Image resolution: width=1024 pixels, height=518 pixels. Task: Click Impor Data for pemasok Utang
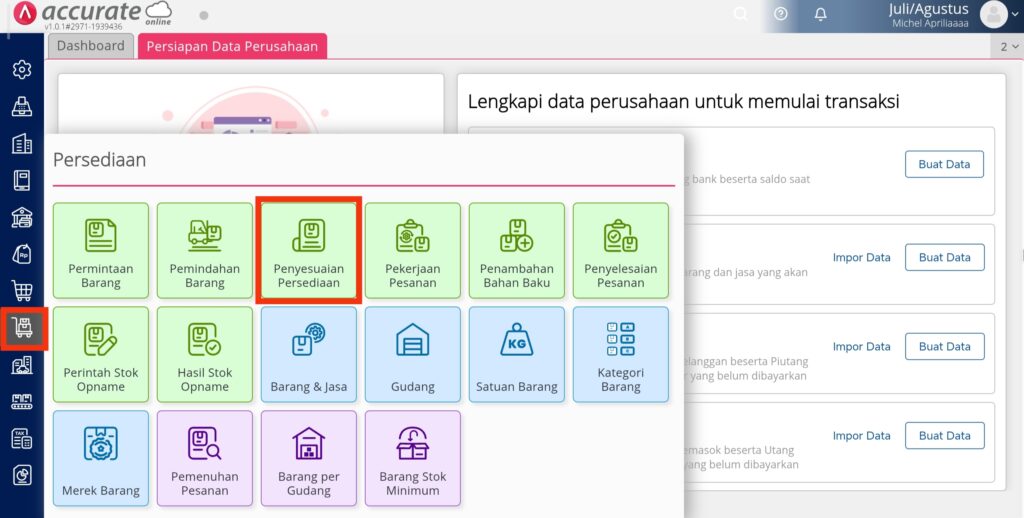coord(861,436)
